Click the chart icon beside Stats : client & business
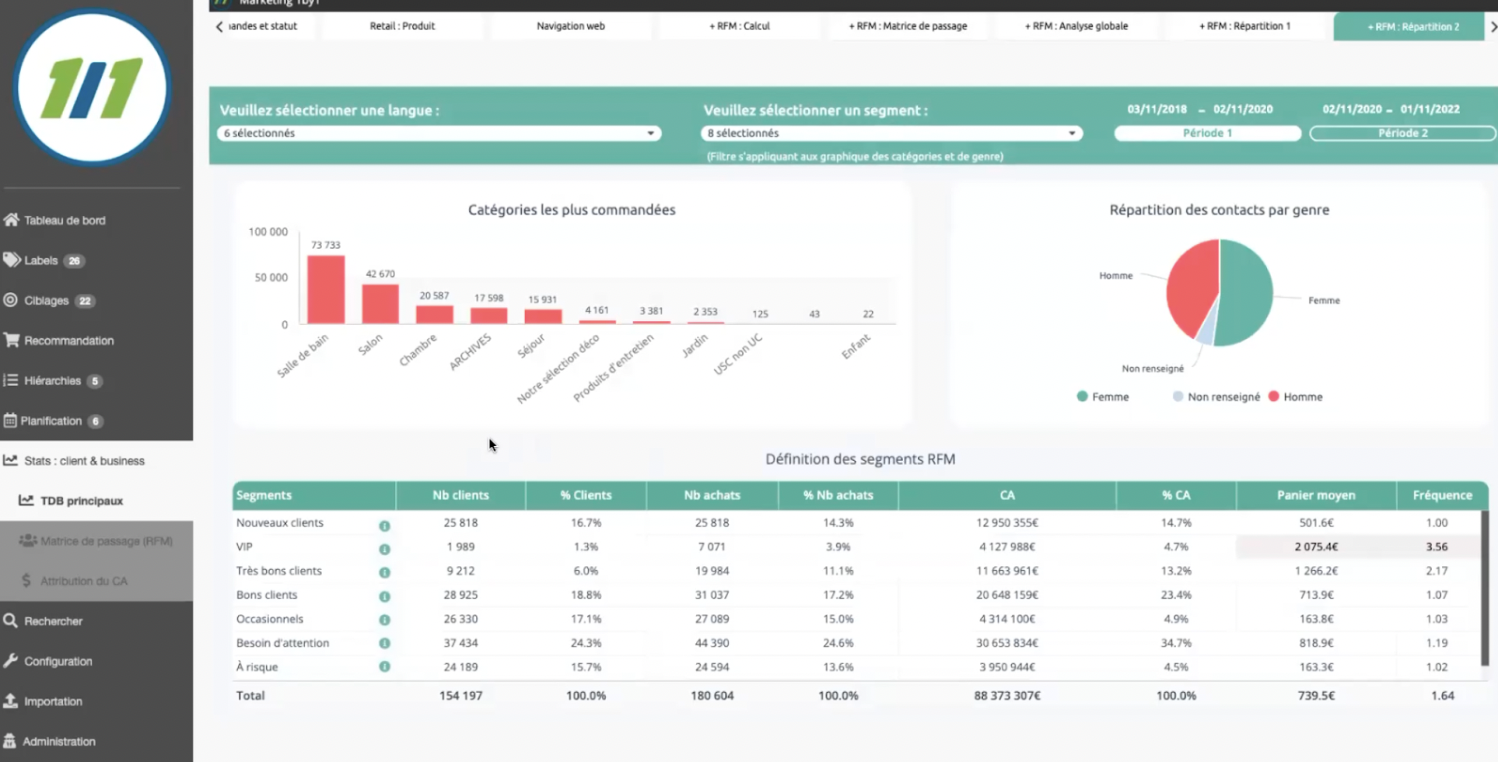Screen dimensions: 1498x762 [x=10, y=460]
